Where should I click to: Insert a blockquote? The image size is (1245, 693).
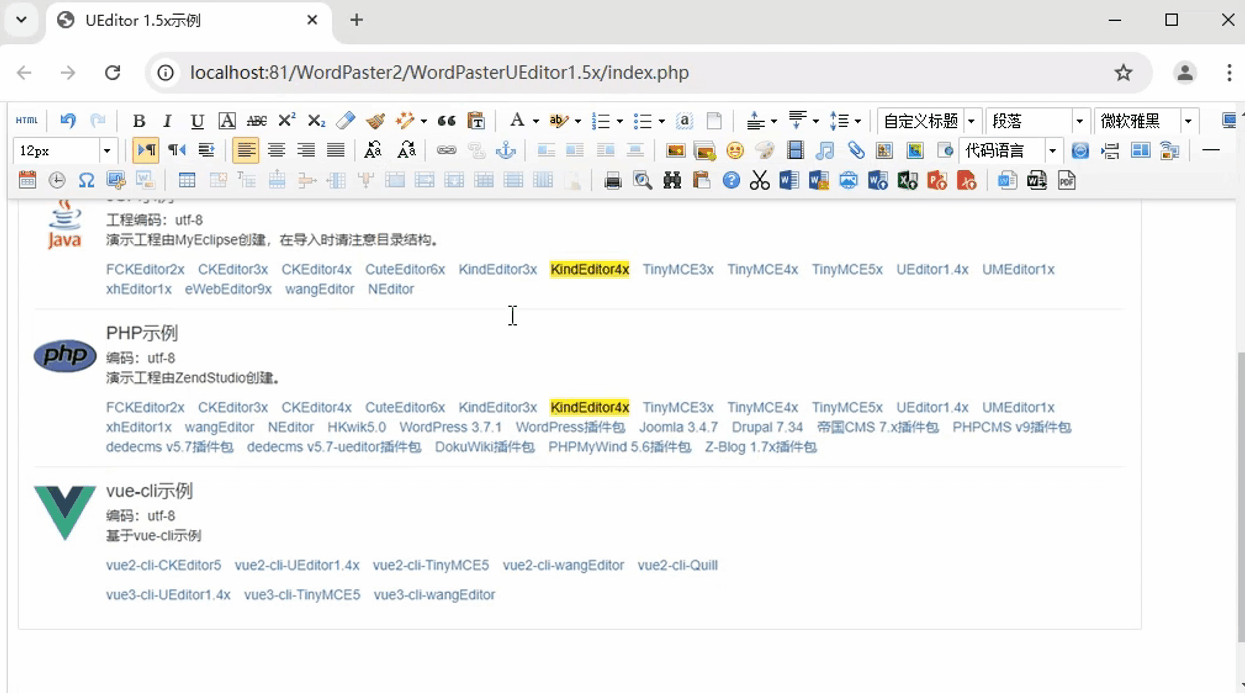pyautogui.click(x=447, y=121)
